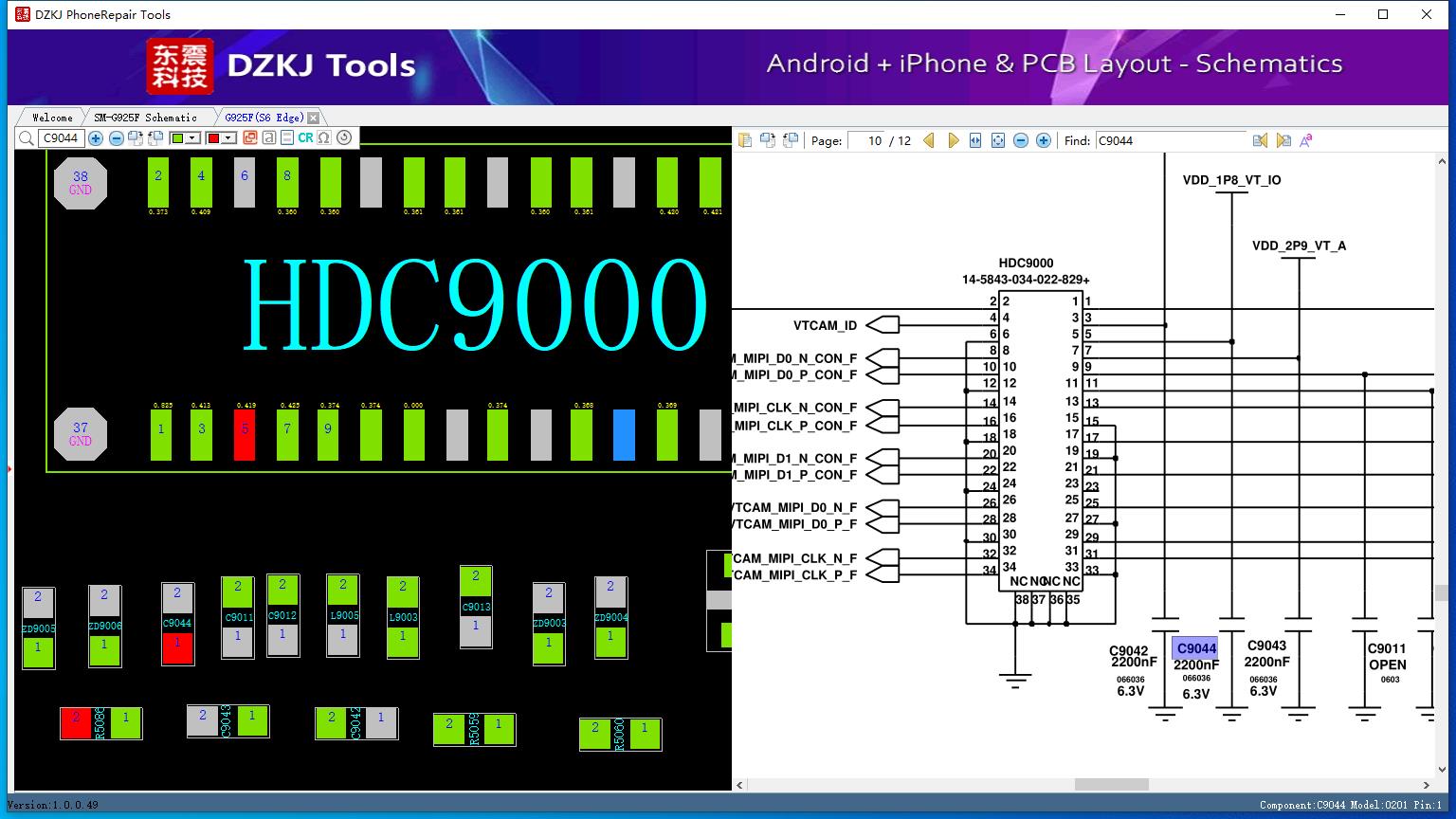Image resolution: width=1456 pixels, height=819 pixels.
Task: Zoom in on the PCB layout view
Action: point(96,138)
